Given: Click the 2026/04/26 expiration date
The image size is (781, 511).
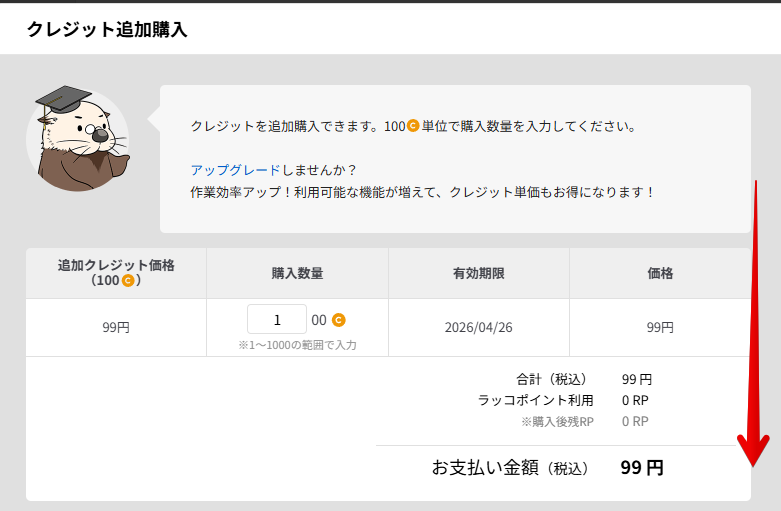Looking at the screenshot, I should click(x=478, y=327).
